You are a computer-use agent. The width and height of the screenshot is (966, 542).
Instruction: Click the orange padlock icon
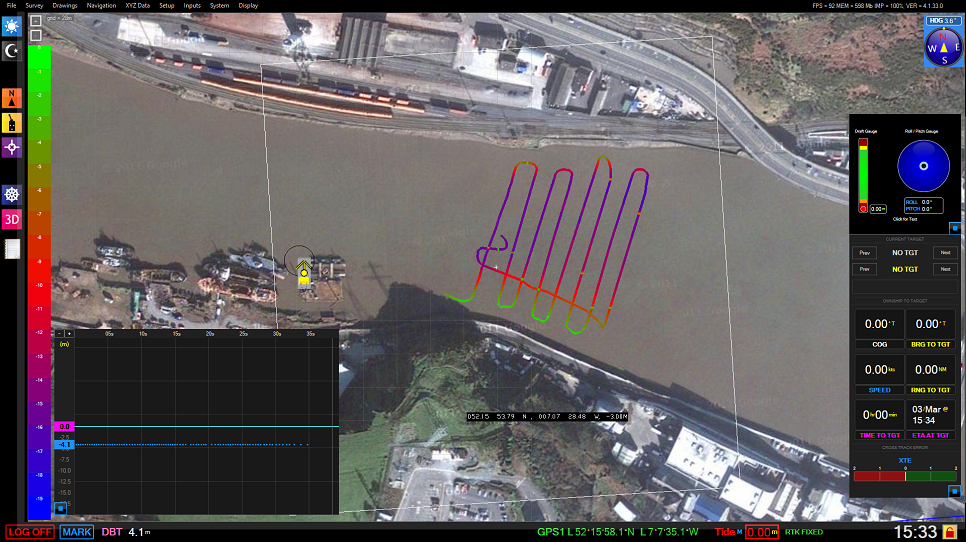(950, 532)
